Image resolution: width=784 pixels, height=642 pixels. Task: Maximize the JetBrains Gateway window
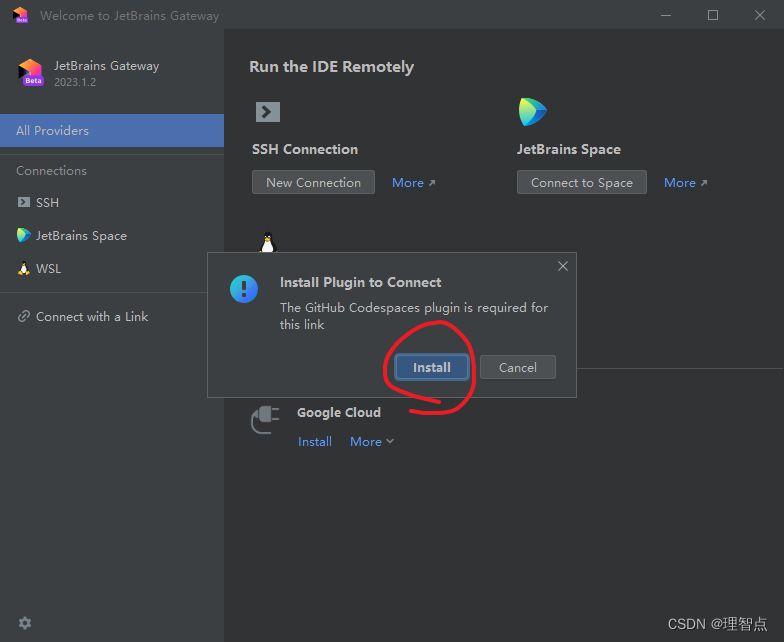pyautogui.click(x=713, y=16)
